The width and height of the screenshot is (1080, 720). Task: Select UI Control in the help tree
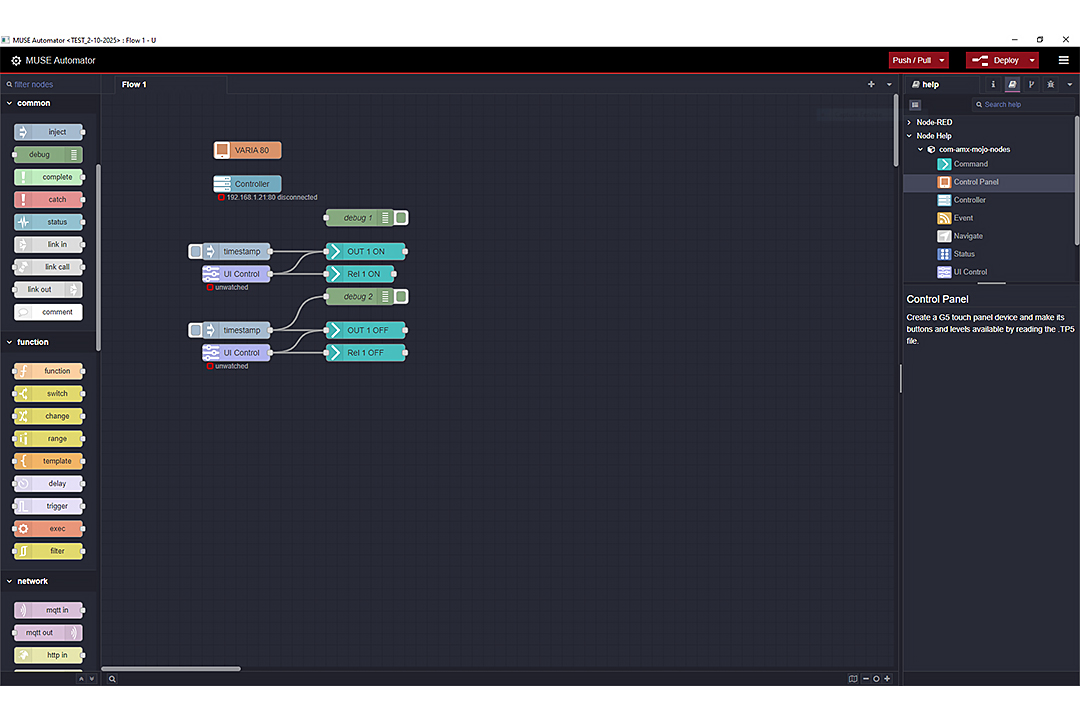969,272
